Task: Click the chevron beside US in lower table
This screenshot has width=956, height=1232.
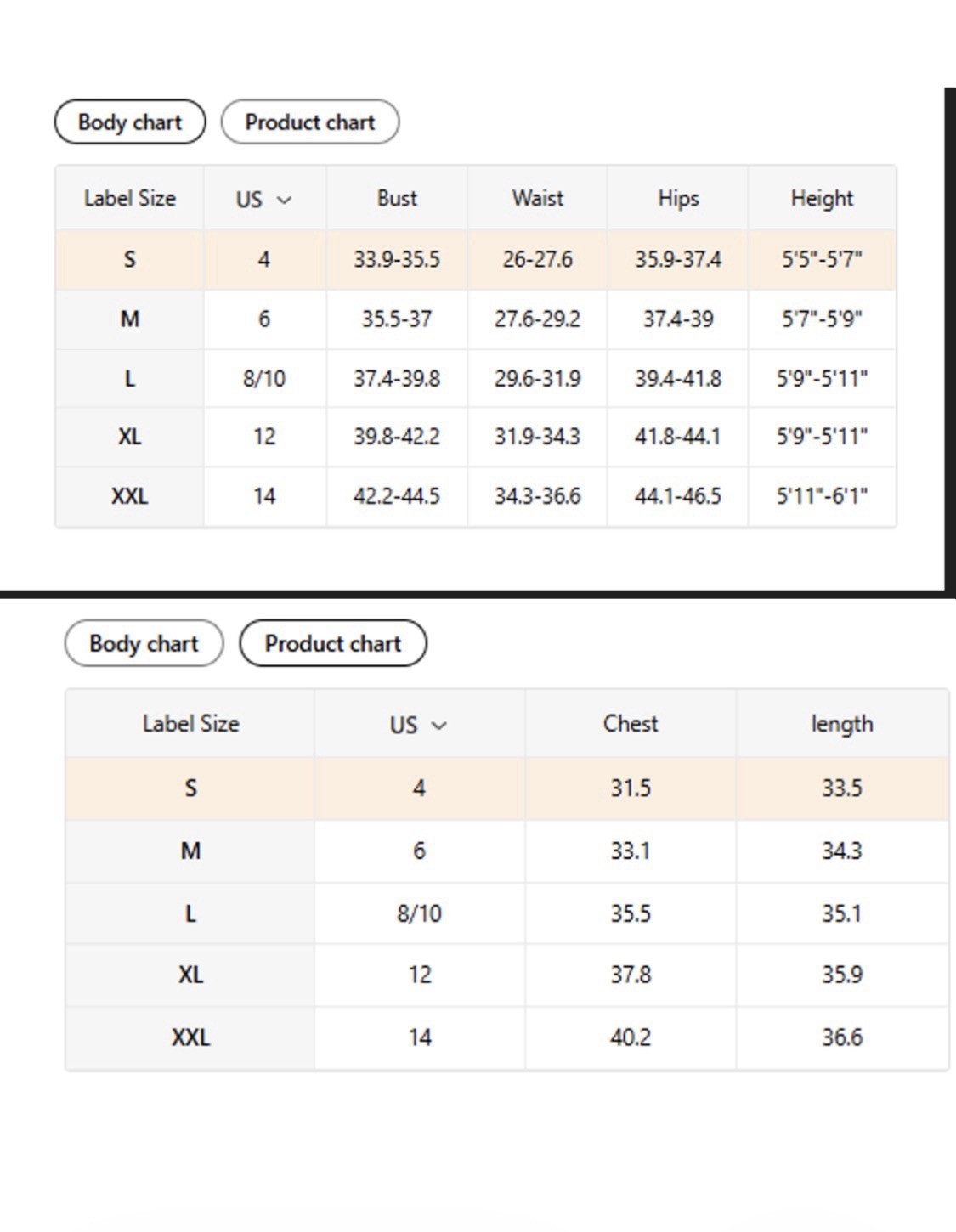Action: point(439,726)
